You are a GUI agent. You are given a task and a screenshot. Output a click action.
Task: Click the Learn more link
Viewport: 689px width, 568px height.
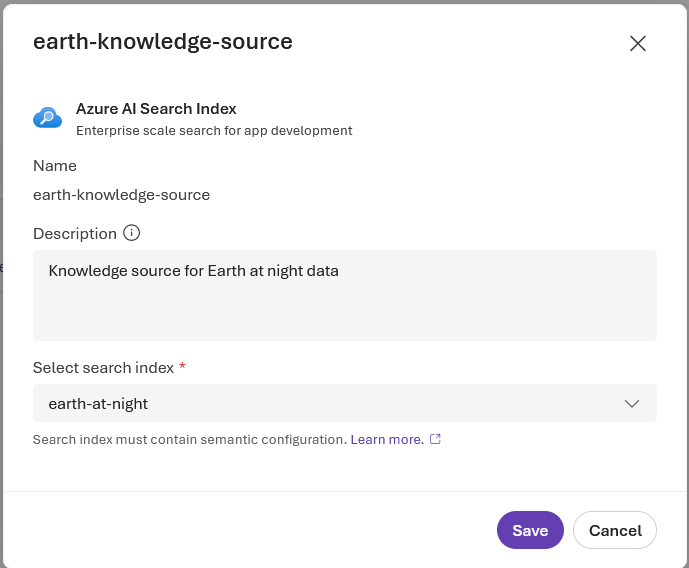[386, 439]
